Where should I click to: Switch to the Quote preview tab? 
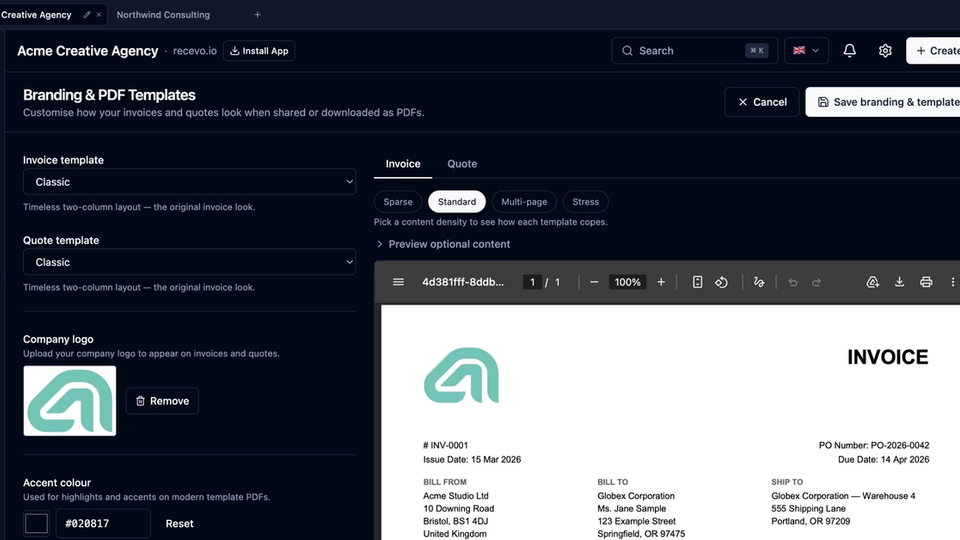pyautogui.click(x=462, y=164)
